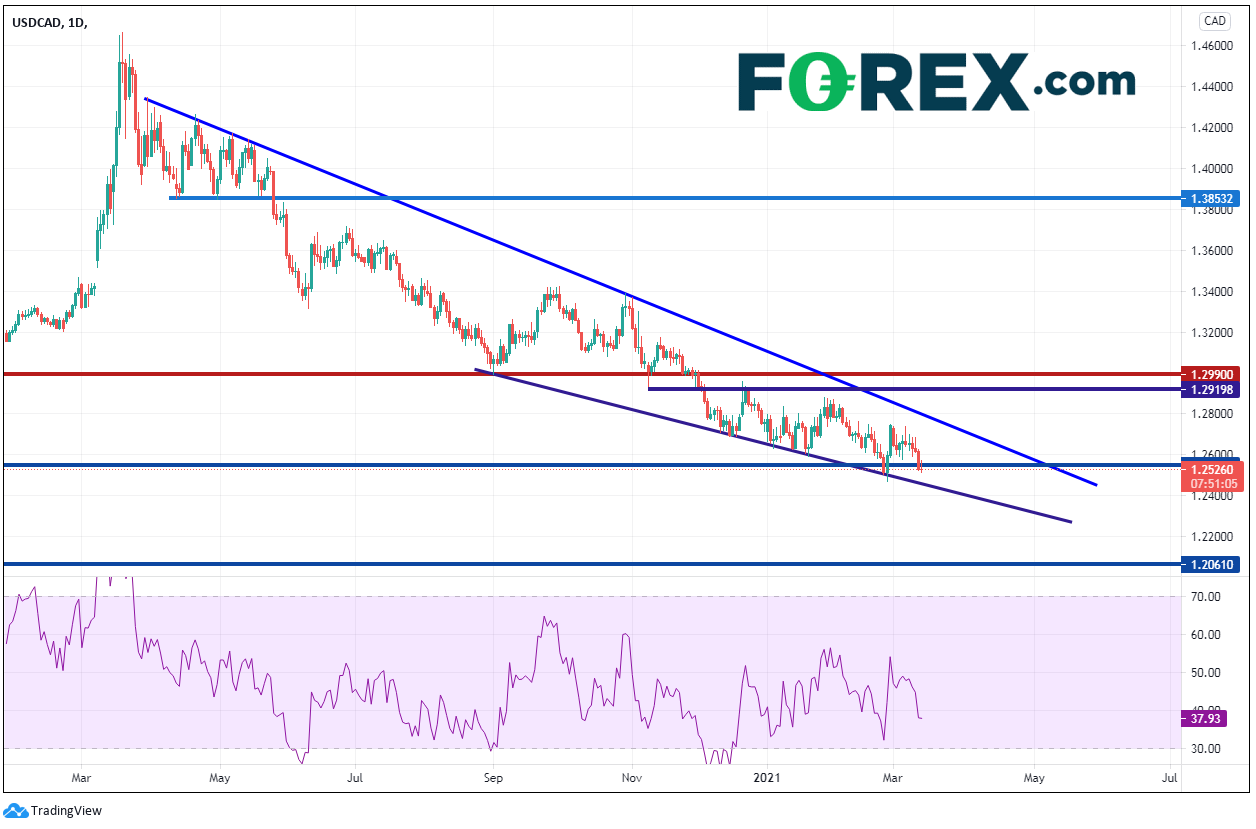1256x829 pixels.
Task: Select the 1.20610 price level label
Action: [1210, 565]
